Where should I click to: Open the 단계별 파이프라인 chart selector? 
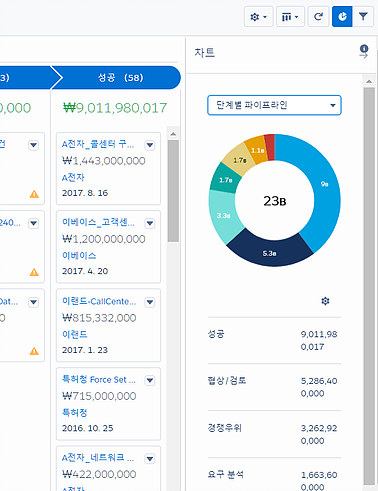point(274,105)
